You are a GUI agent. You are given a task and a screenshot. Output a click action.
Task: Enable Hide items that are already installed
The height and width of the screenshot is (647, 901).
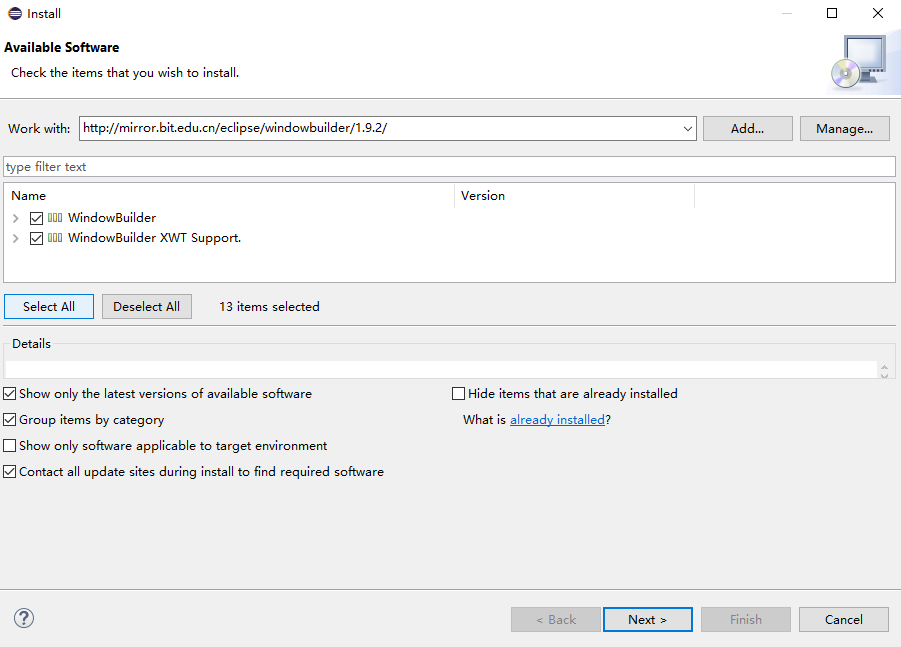[458, 394]
